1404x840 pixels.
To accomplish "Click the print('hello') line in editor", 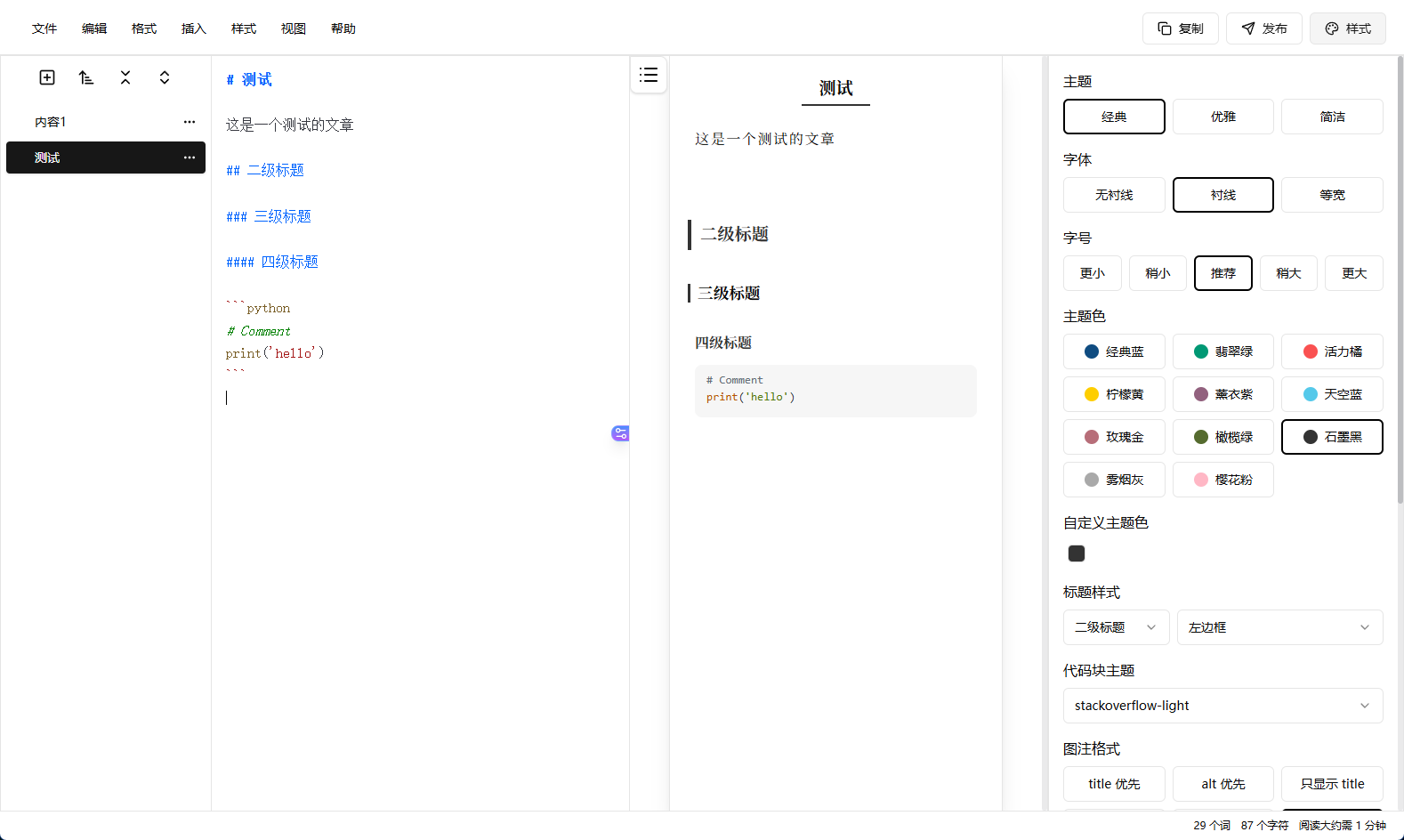I will coord(275,353).
